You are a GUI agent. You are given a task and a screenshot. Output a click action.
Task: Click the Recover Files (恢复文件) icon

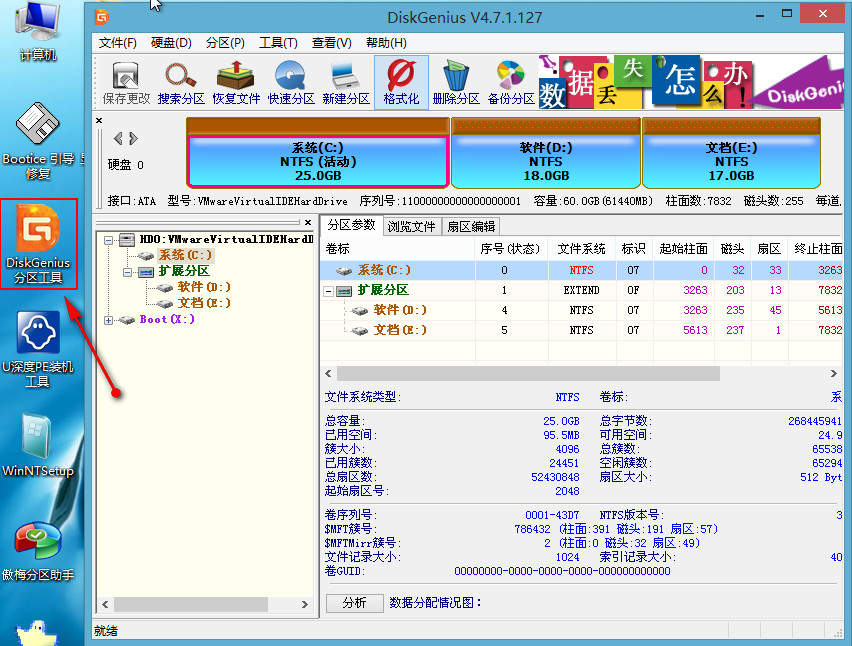coord(236,82)
